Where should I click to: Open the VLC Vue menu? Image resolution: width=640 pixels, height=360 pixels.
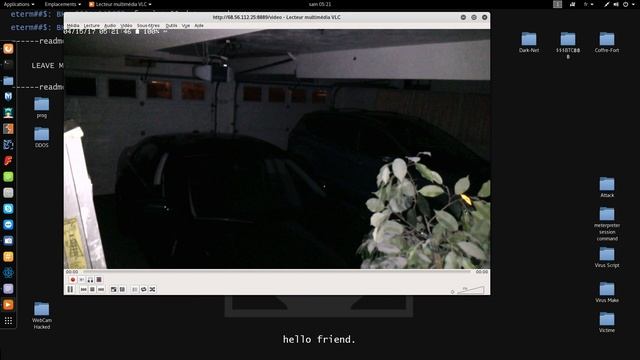pos(186,25)
